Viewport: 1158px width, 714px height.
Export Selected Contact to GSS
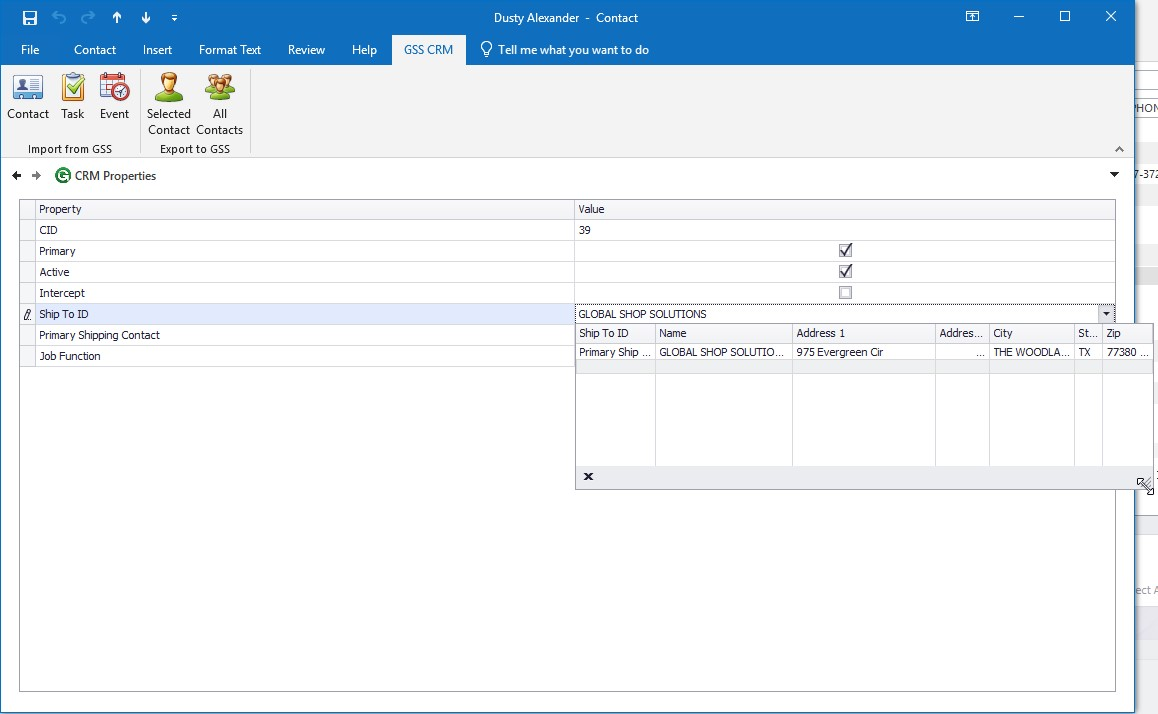(x=168, y=104)
